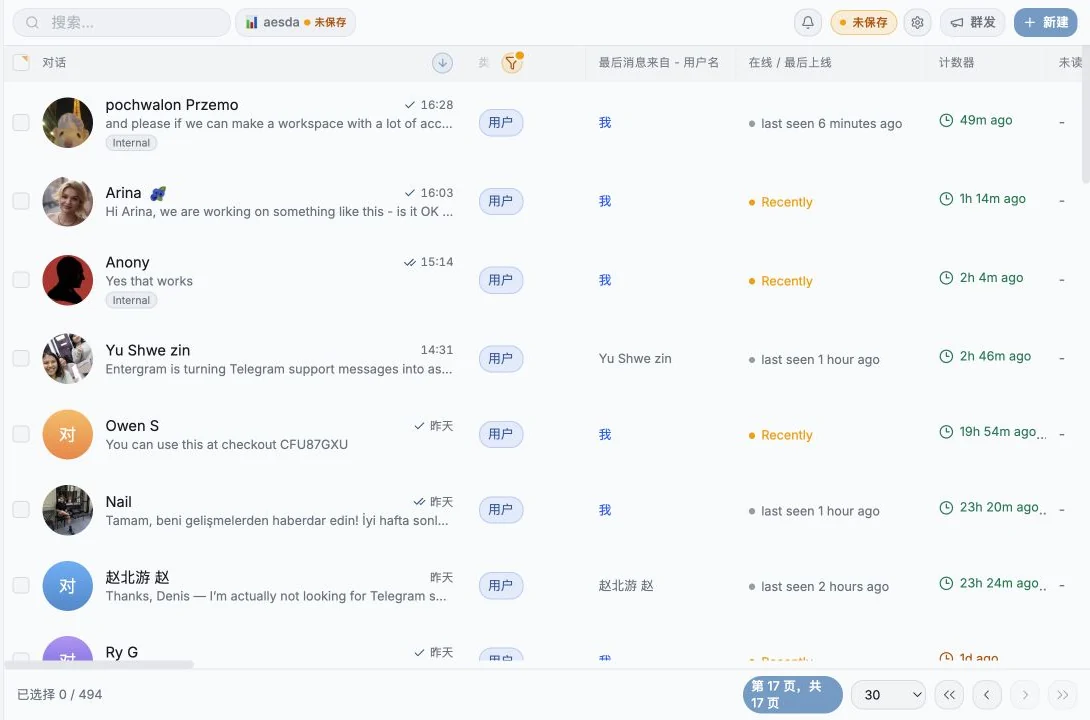Click clock icon beside 19h 54m ago
Screen dimensions: 1090x720
pos(946,432)
